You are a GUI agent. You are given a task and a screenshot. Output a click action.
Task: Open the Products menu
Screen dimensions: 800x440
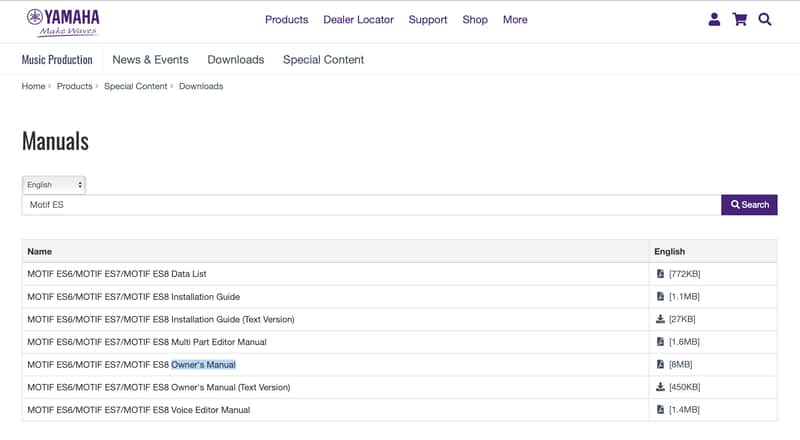[286, 19]
